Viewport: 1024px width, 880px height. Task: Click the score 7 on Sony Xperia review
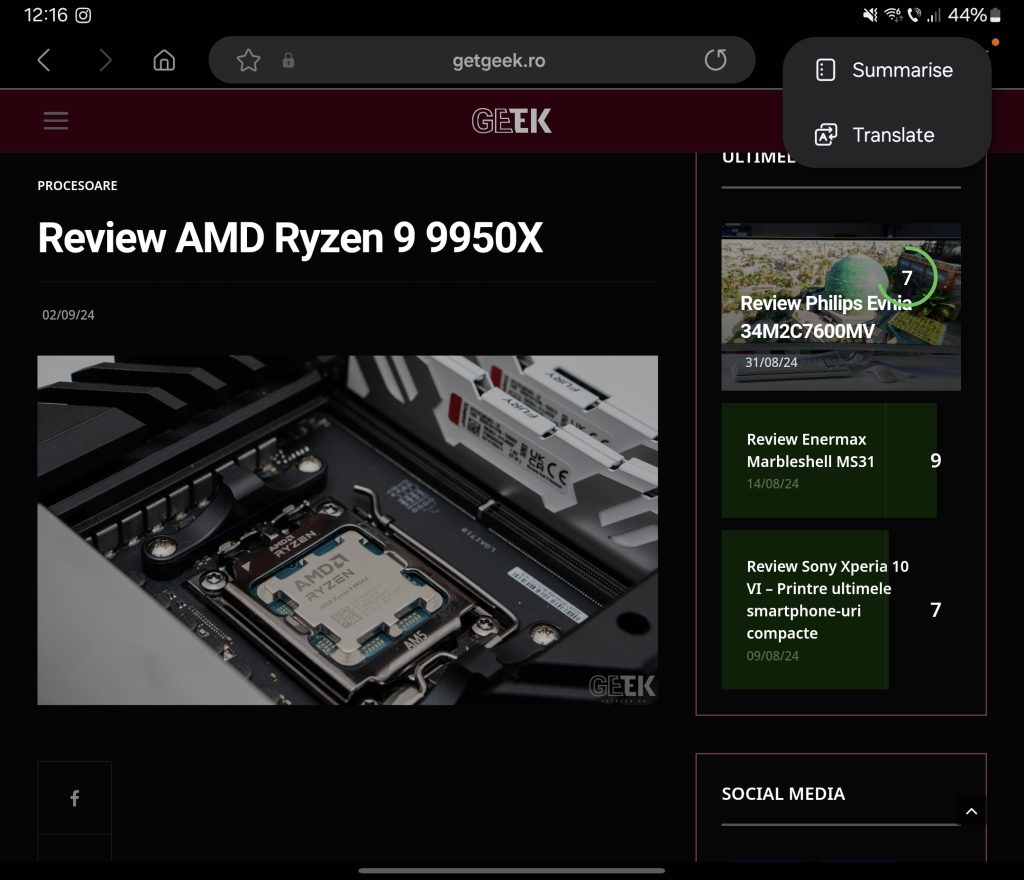point(935,610)
